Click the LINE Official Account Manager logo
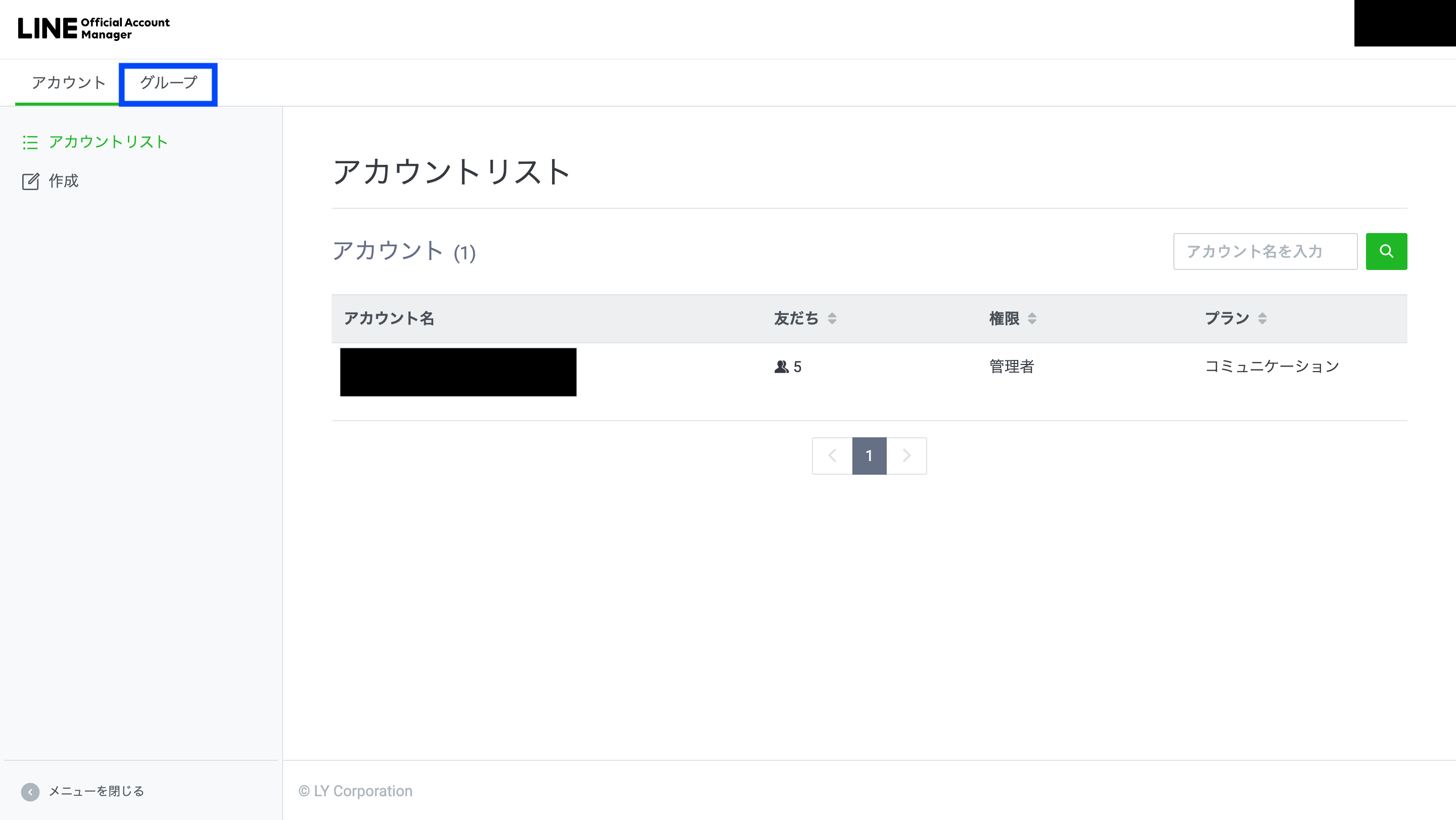This screenshot has width=1456, height=820. click(x=94, y=28)
